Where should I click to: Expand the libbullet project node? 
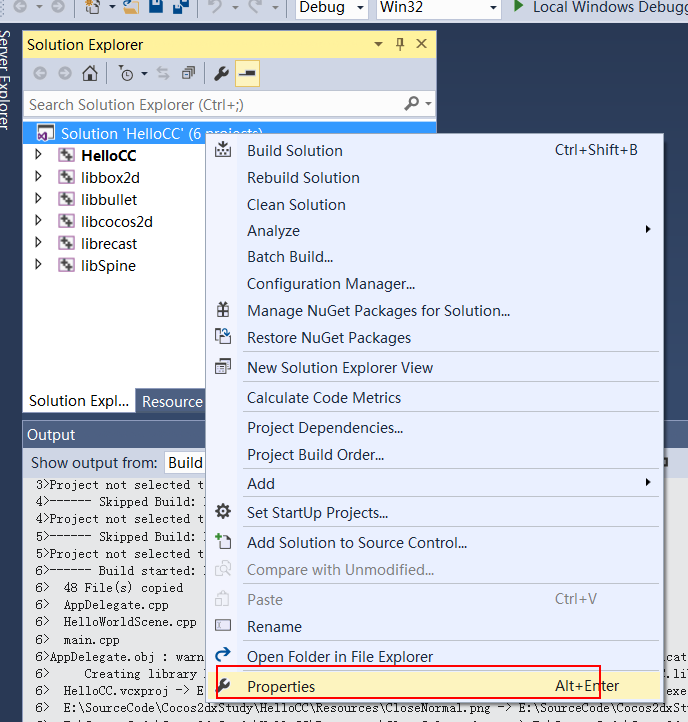38,199
